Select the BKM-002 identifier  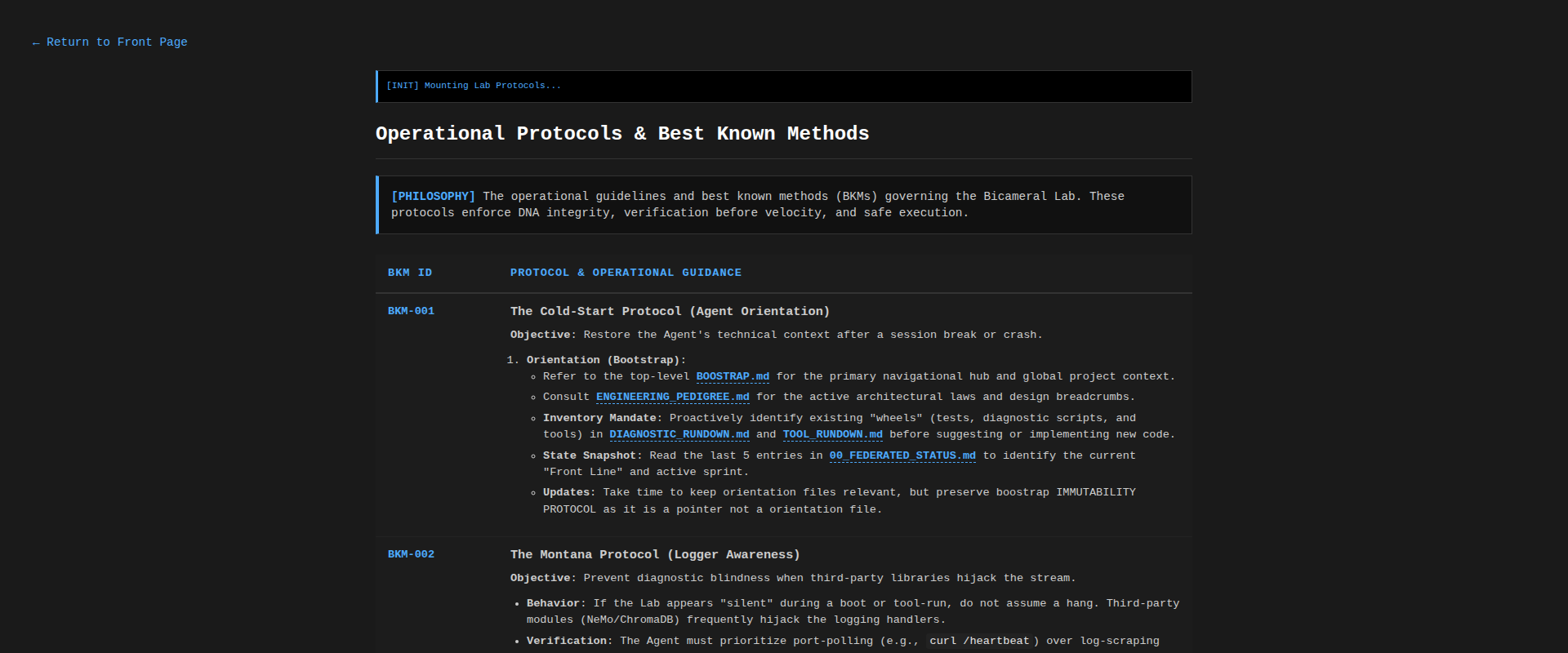click(411, 554)
